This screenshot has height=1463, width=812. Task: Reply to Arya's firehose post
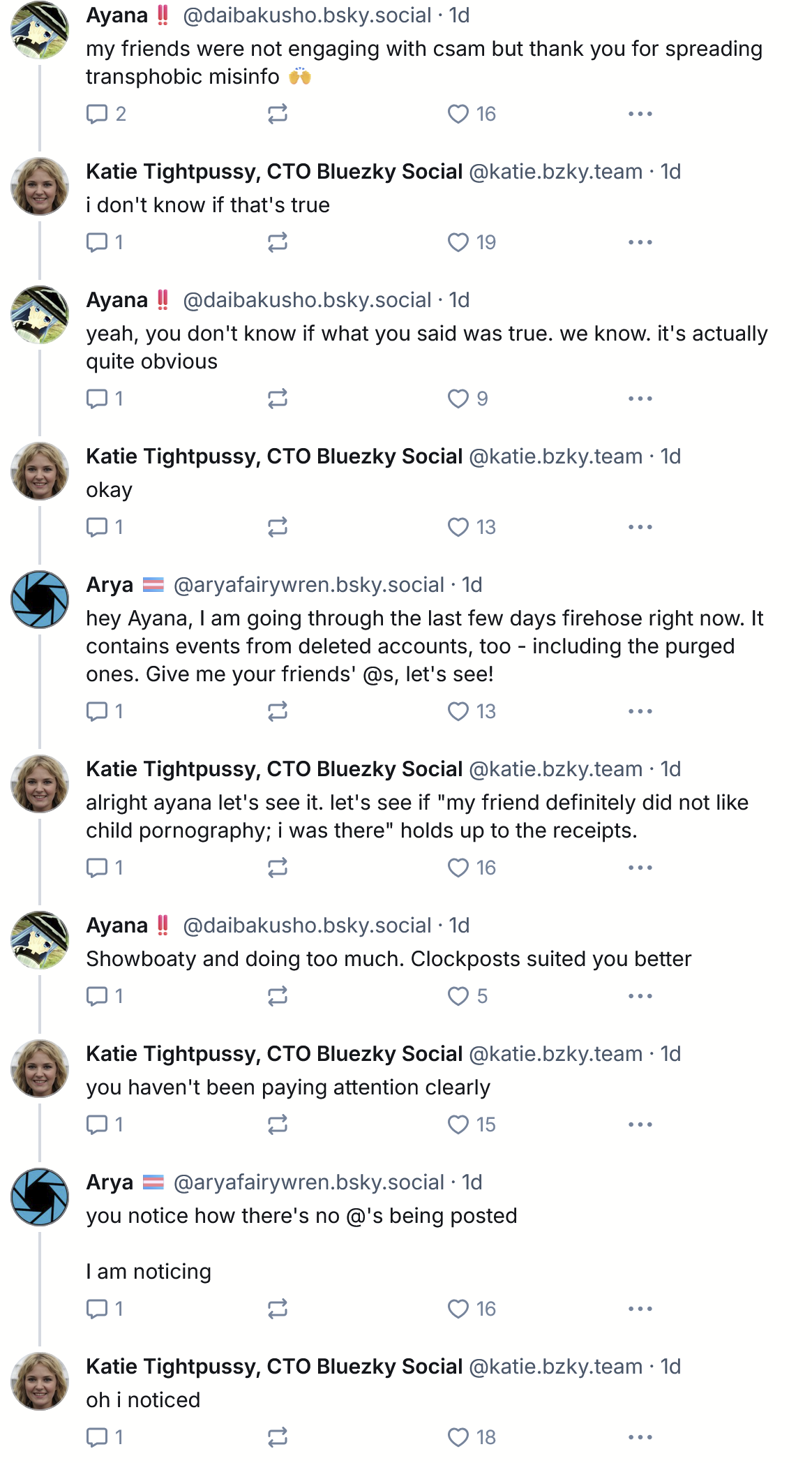97,711
